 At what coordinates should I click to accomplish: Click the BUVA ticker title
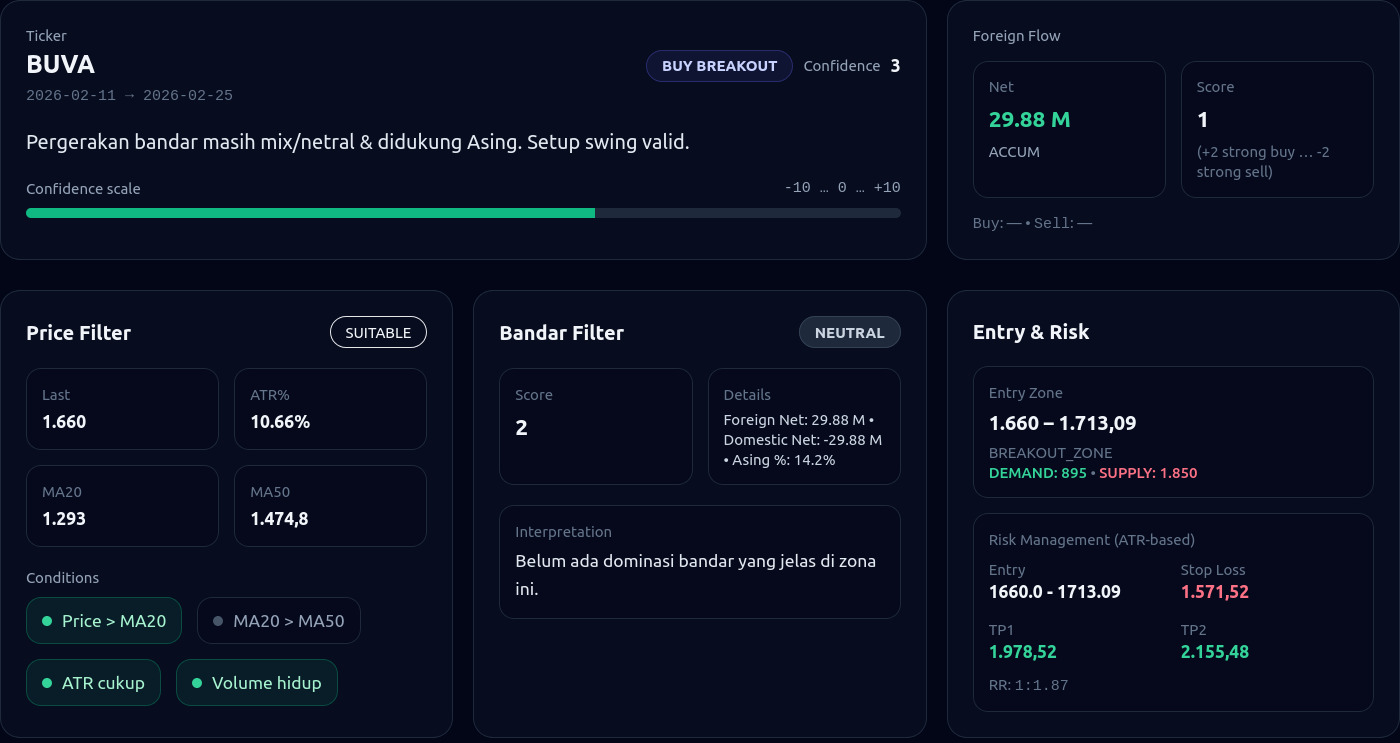[61, 65]
